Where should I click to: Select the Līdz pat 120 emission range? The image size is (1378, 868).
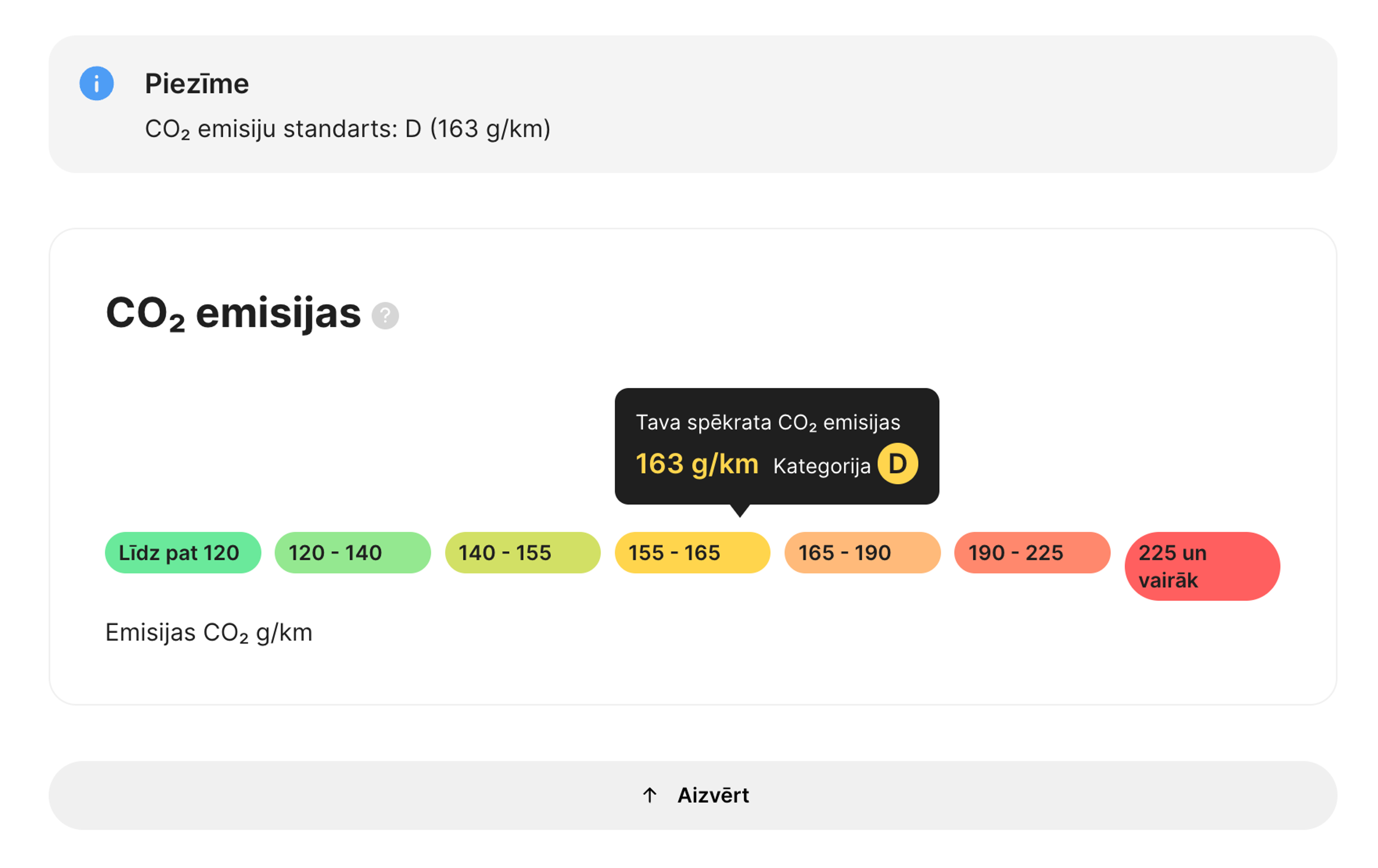click(x=183, y=552)
